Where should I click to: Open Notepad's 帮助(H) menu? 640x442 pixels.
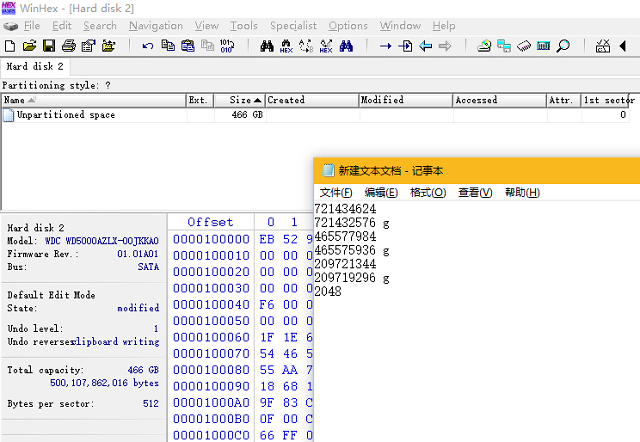tap(522, 192)
